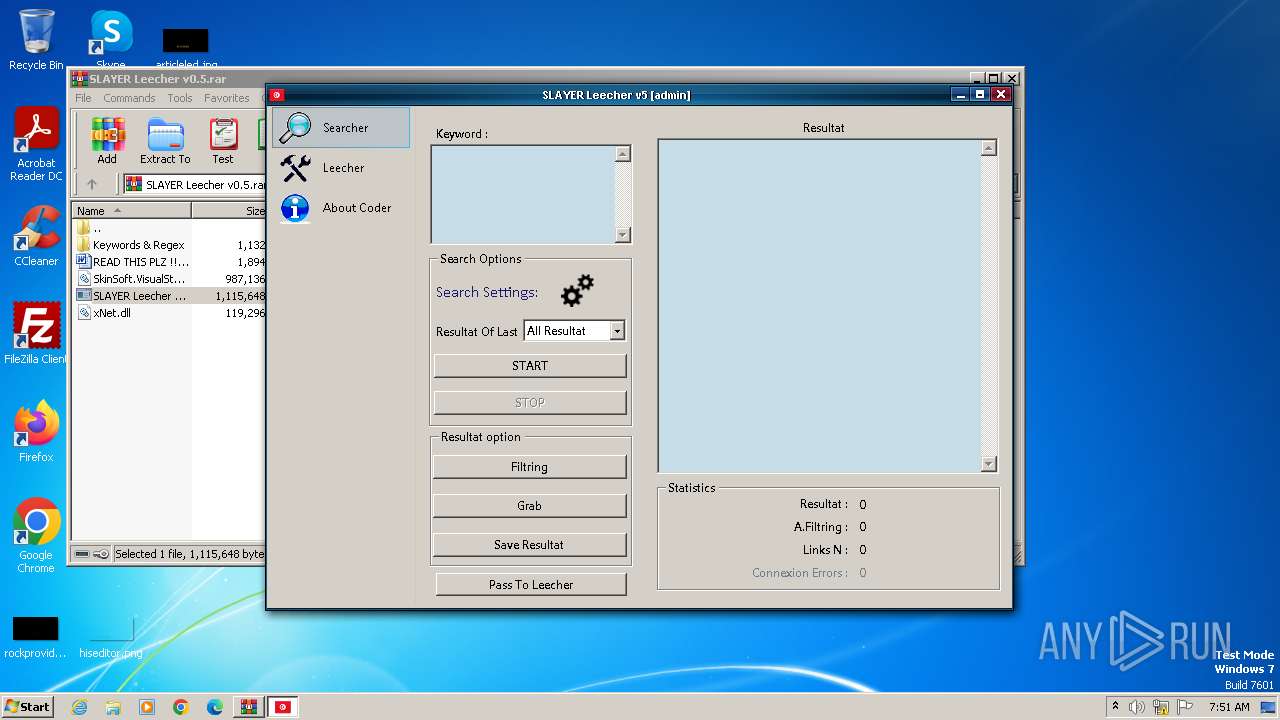Viewport: 1280px width, 720px height.
Task: Open Windows Media Player from taskbar
Action: [x=147, y=707]
